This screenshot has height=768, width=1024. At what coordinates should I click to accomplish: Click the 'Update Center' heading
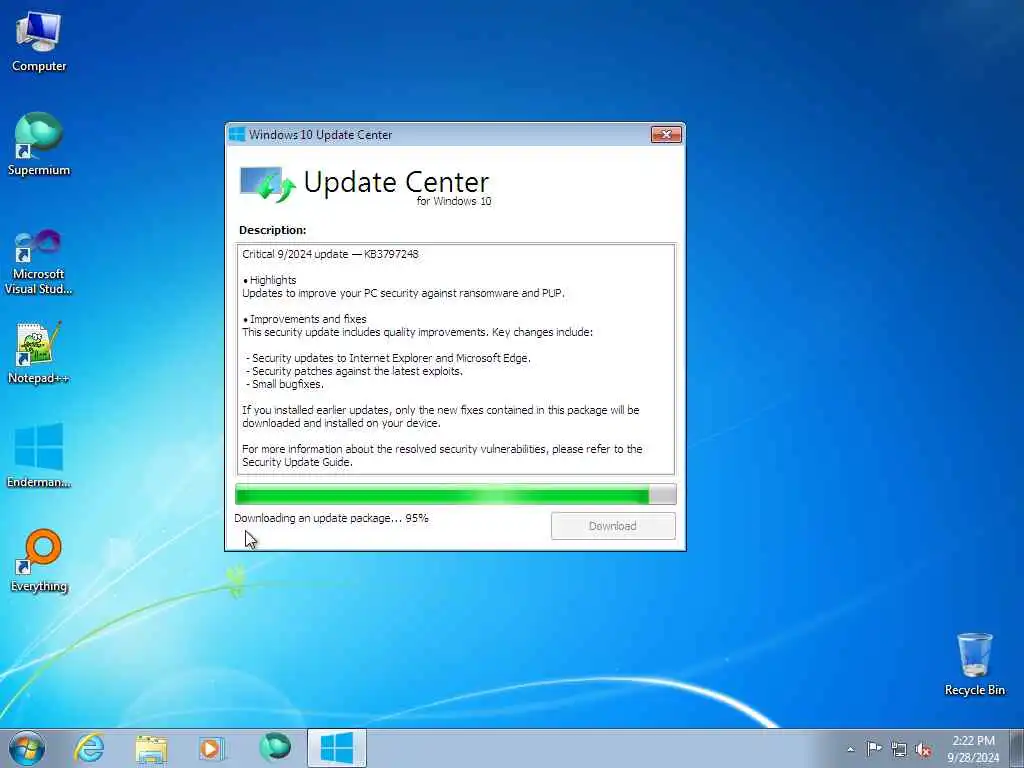[x=396, y=182]
